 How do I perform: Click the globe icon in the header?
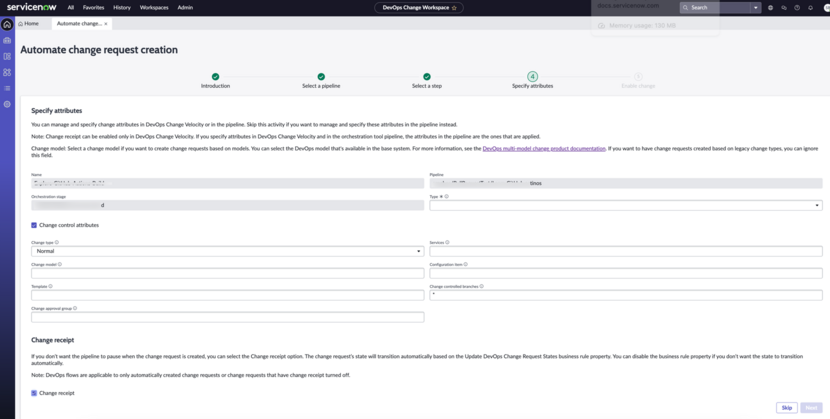pos(771,8)
